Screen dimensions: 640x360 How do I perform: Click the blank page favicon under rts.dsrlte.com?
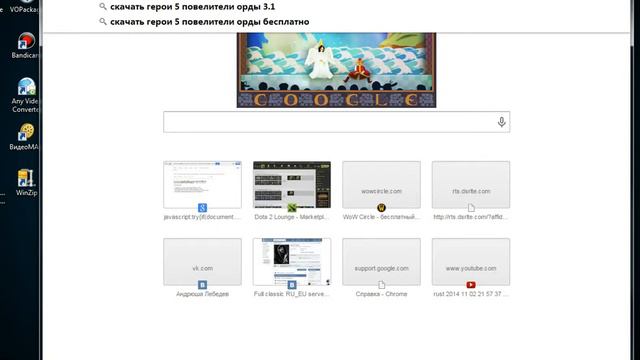[471, 208]
